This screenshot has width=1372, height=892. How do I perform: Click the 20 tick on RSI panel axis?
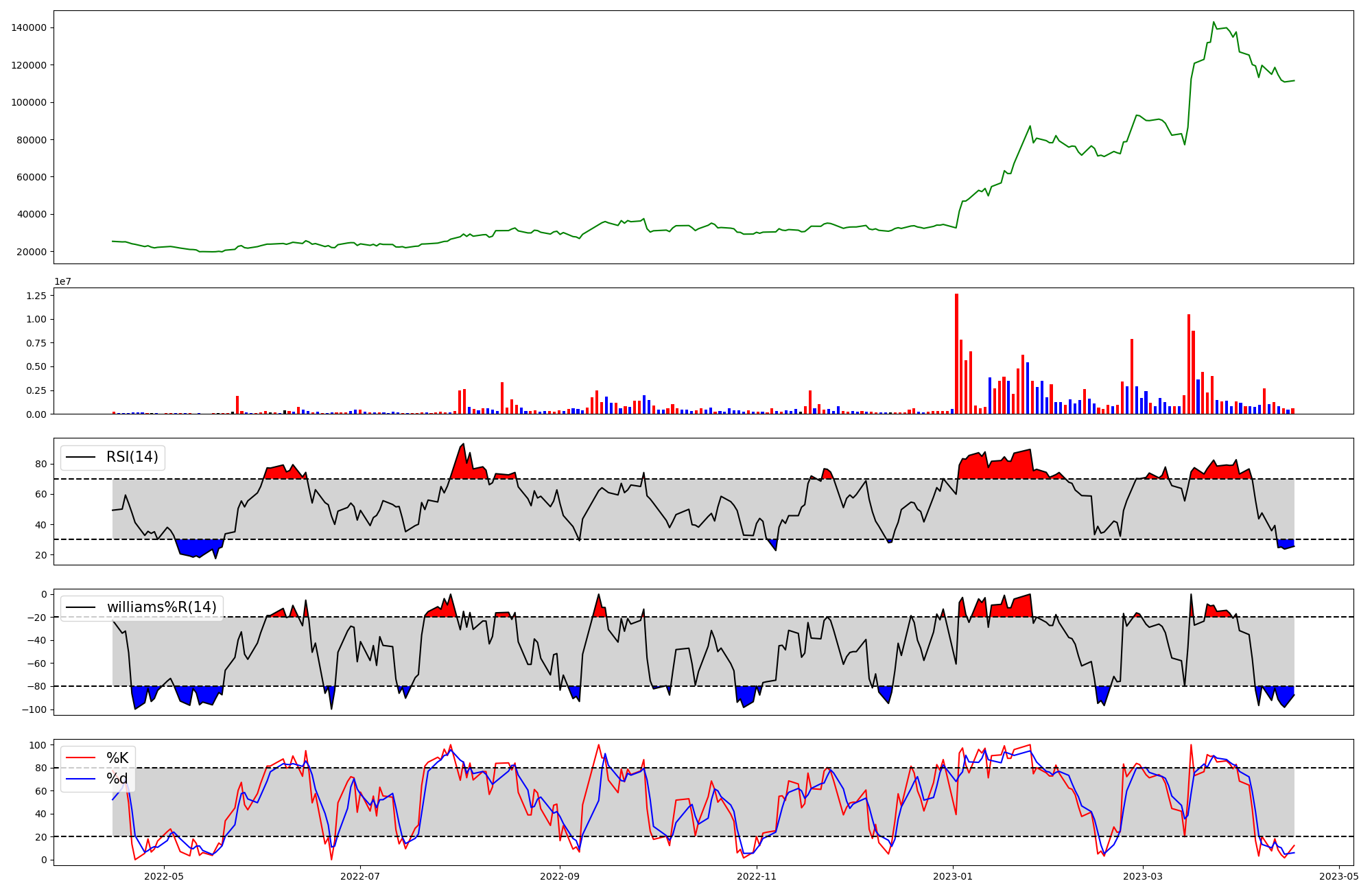pos(41,555)
